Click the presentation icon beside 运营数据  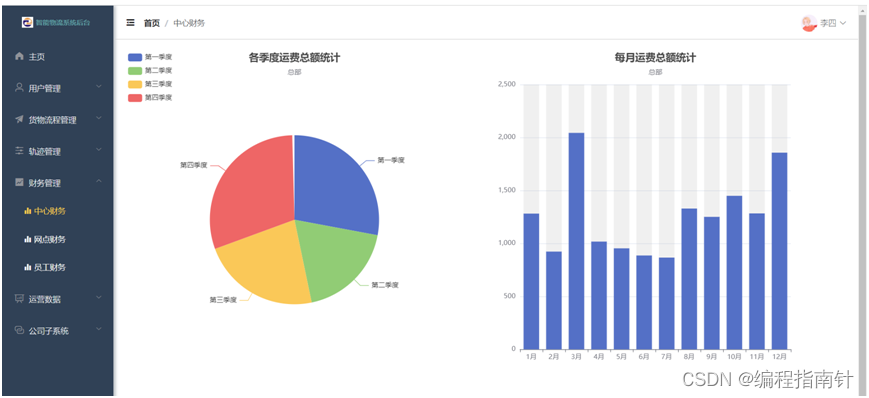click(19, 298)
